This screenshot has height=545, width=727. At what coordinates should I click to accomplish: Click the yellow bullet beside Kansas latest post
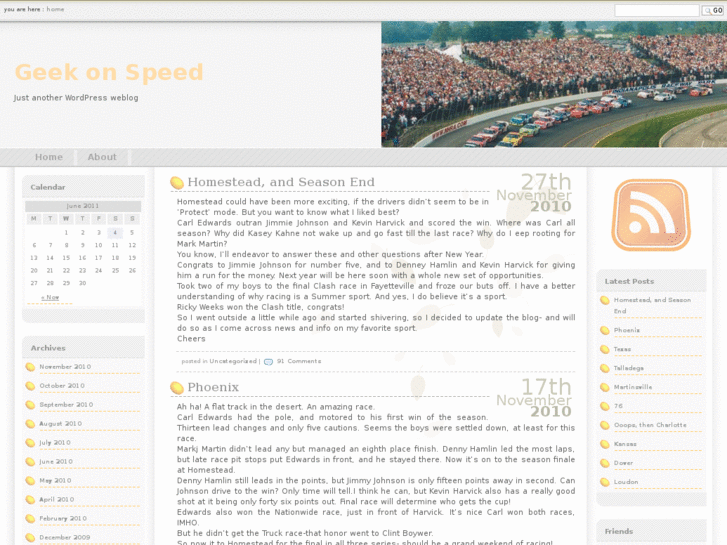point(605,444)
